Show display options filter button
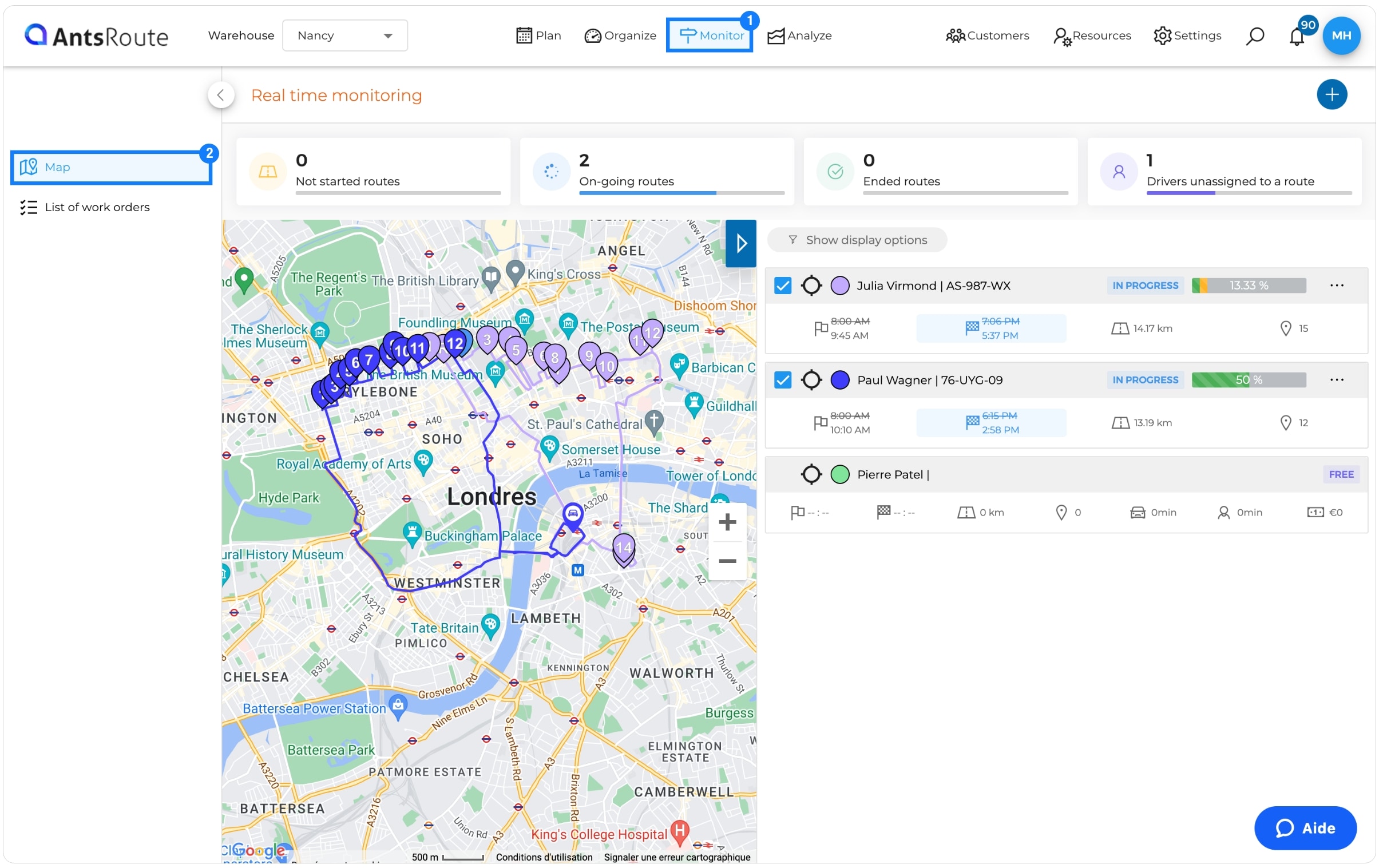This screenshot has width=1379, height=868. 857,240
